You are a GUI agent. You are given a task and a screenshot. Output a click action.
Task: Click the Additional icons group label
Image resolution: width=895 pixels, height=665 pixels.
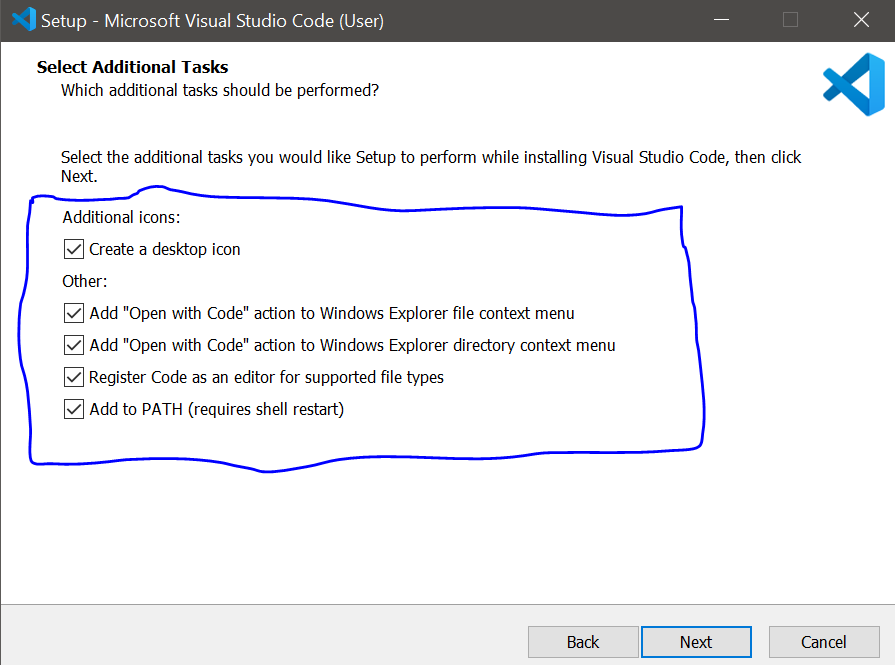(121, 217)
